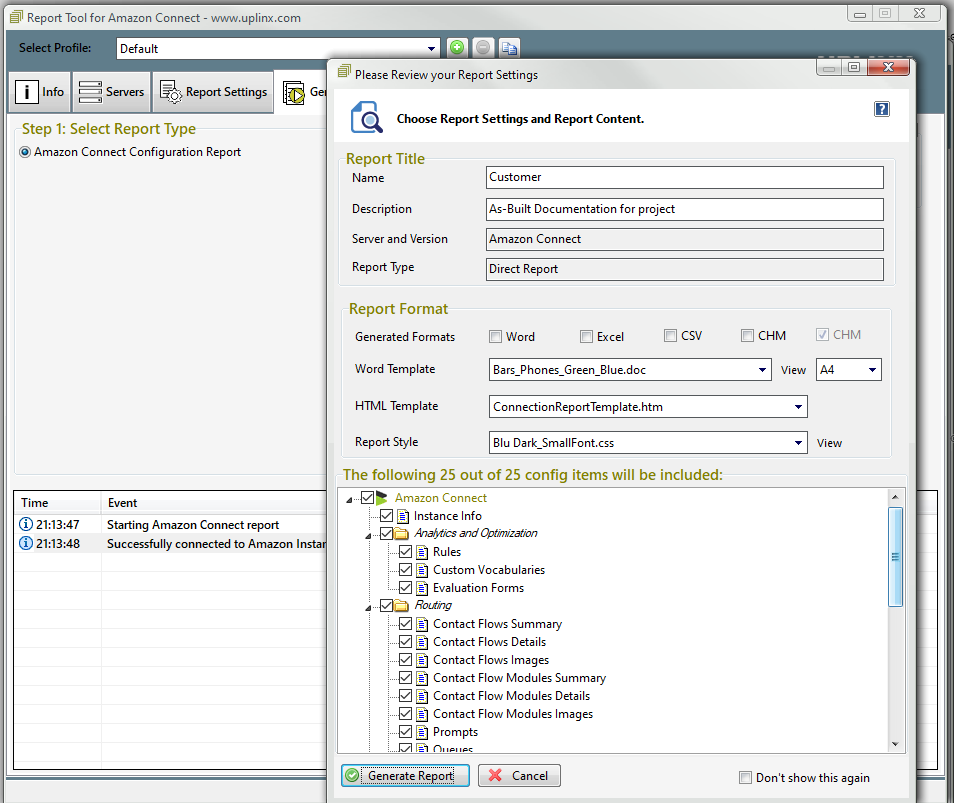Screen dimensions: 954x803
Task: Open the Word Template dropdown
Action: 762,370
